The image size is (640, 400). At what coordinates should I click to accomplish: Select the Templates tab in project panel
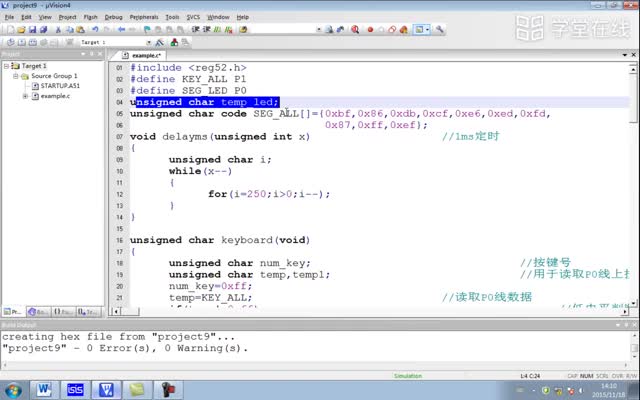click(x=89, y=312)
